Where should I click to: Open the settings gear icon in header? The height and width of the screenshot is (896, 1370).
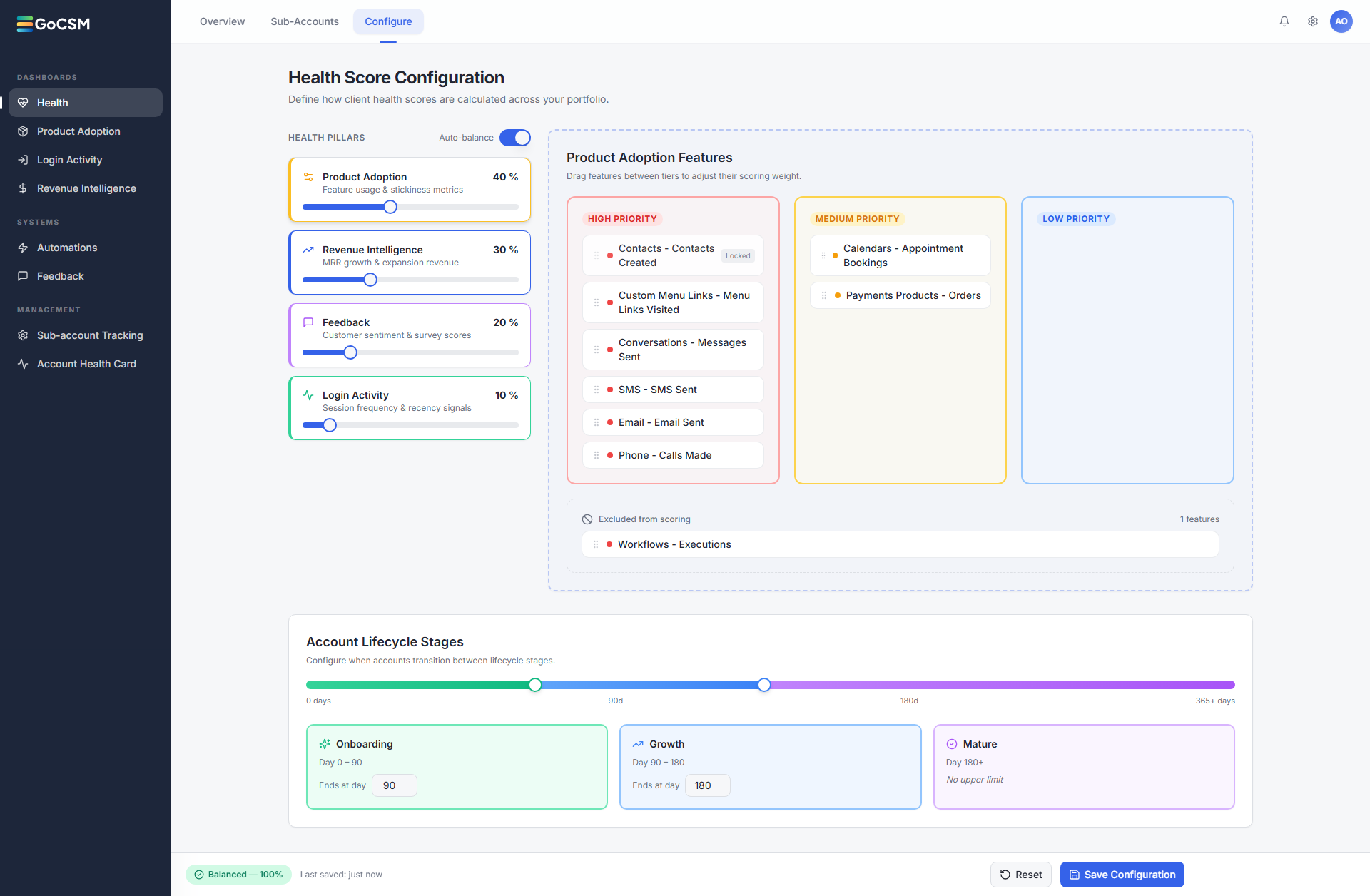tap(1313, 21)
